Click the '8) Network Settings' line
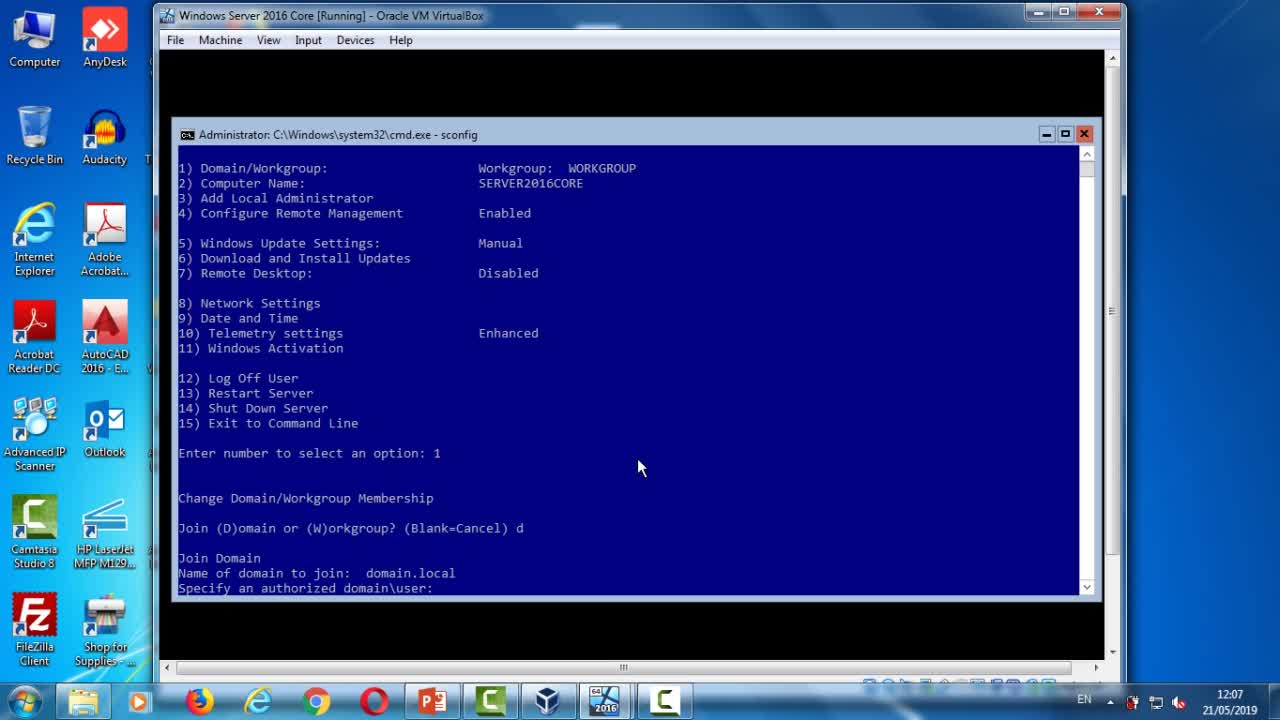 [249, 303]
